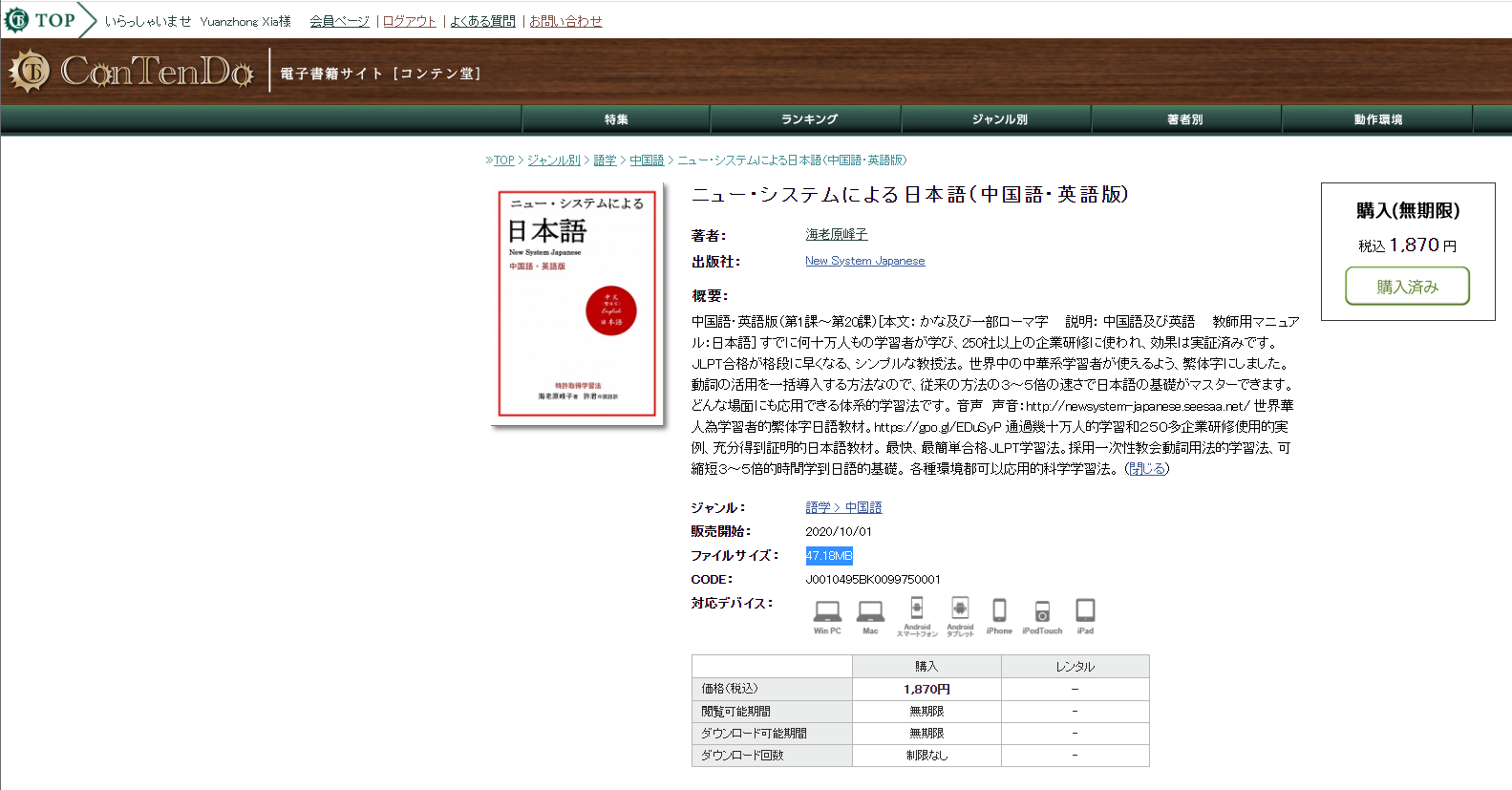Click 中国語 in the breadcrumb trail
The height and width of the screenshot is (790, 1512).
647,160
